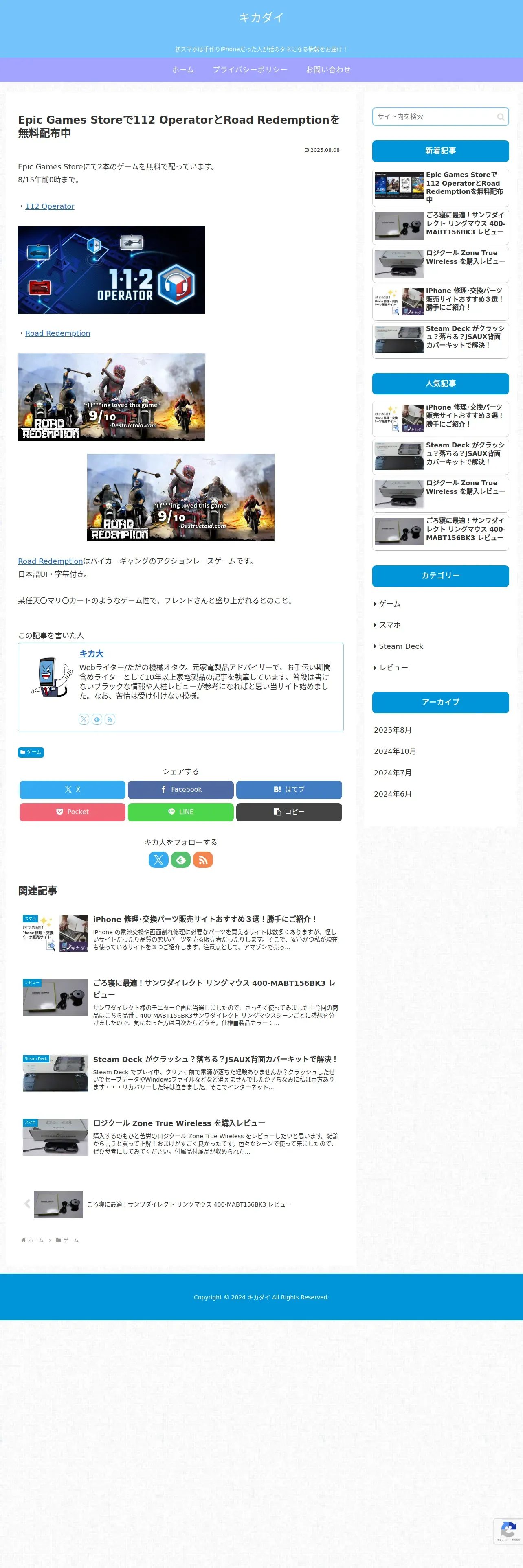Open Steam Deck crash article in 人気記事
Screen dimensions: 523x1568
441,456
